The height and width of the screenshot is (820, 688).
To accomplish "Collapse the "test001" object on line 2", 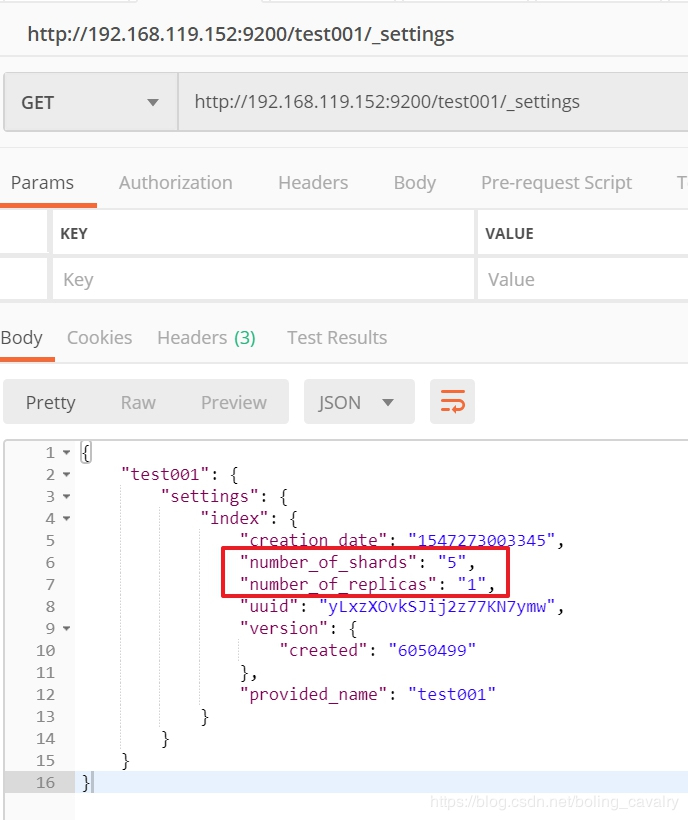I will (66, 474).
